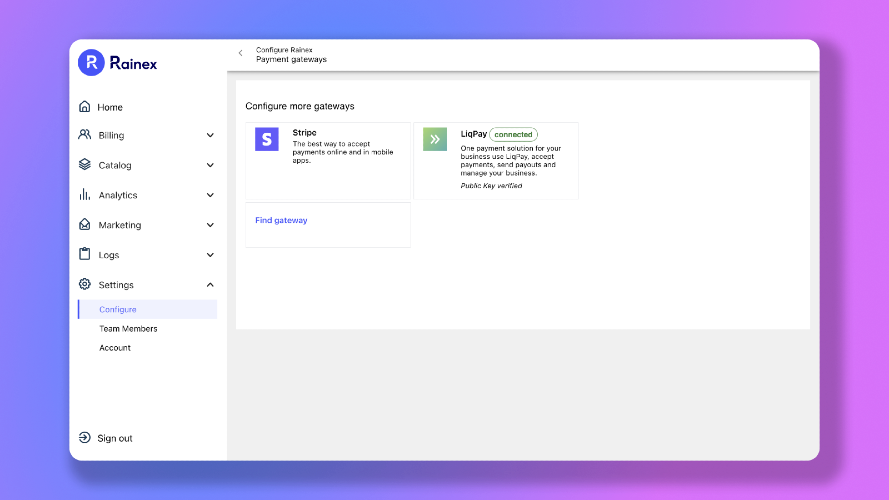Click the Configure more gateways heading
The image size is (889, 500).
click(300, 106)
